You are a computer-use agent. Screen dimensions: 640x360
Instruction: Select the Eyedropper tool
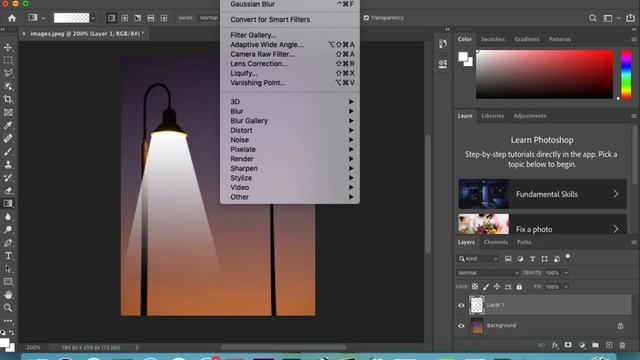[8, 125]
